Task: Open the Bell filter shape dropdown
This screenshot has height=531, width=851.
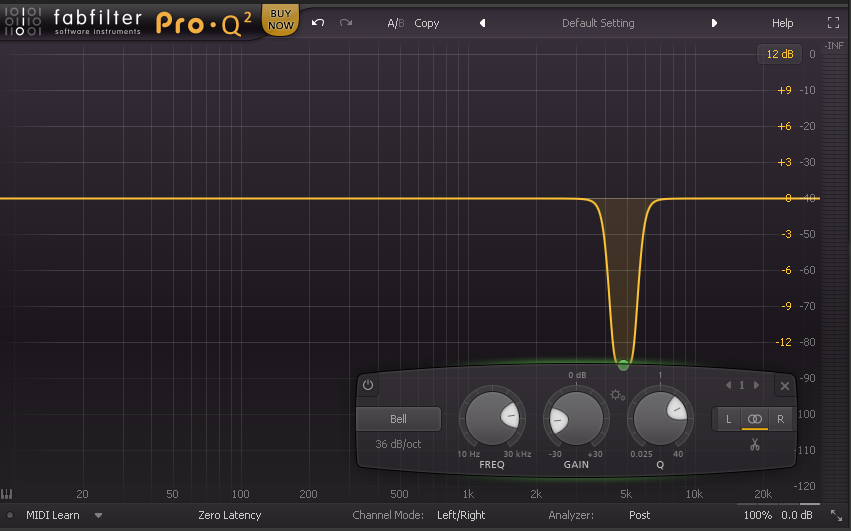Action: click(398, 419)
